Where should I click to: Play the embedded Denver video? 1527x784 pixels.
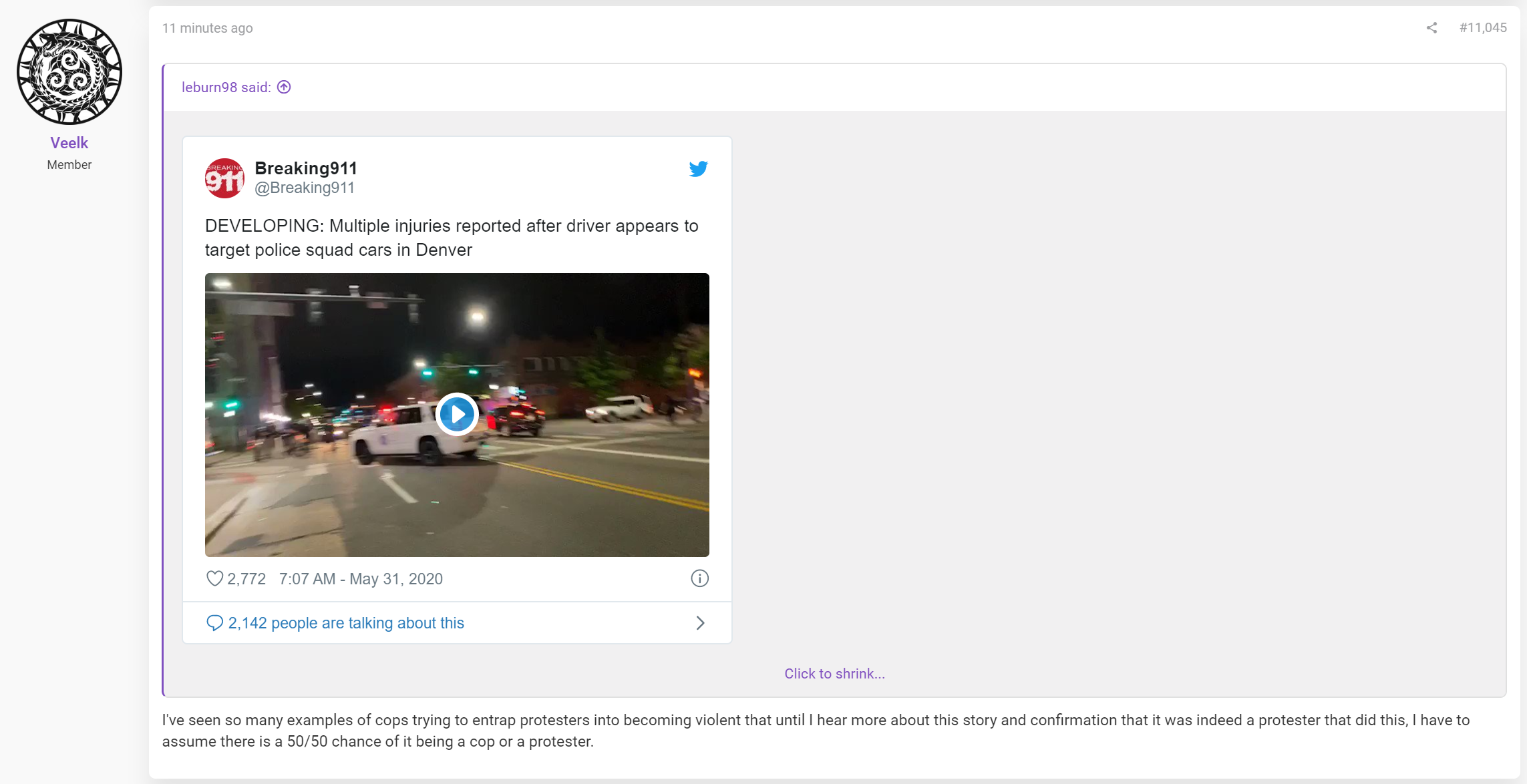click(457, 415)
